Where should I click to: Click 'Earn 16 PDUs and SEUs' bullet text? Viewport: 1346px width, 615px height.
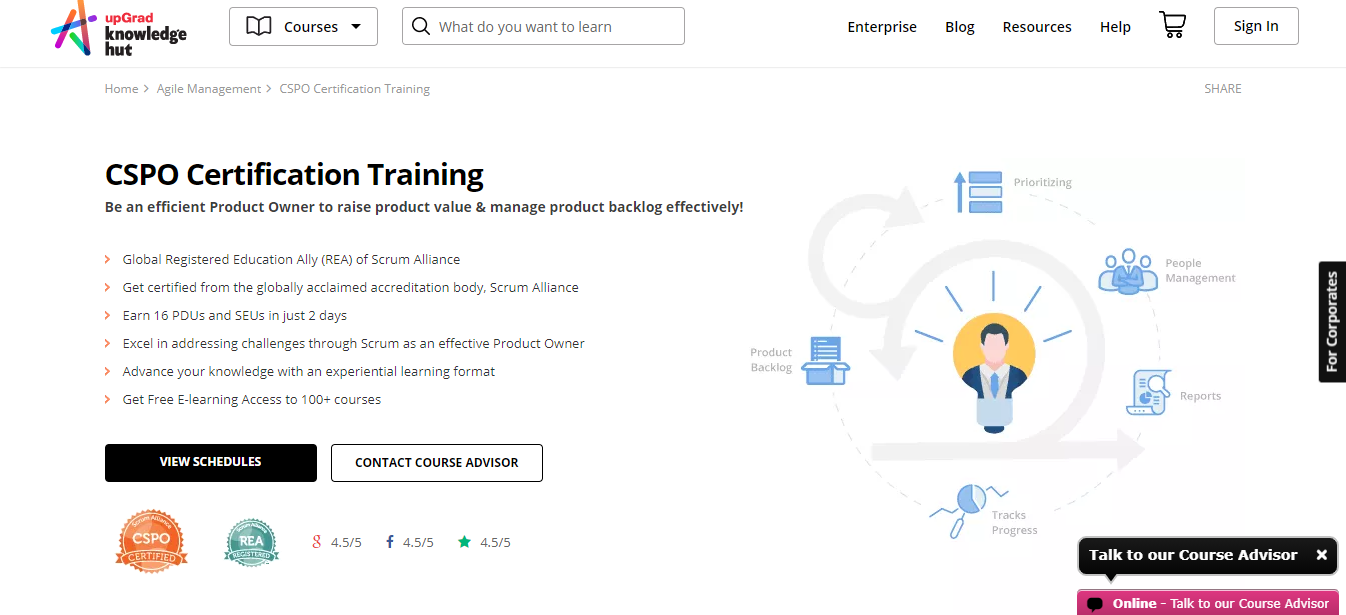point(235,315)
